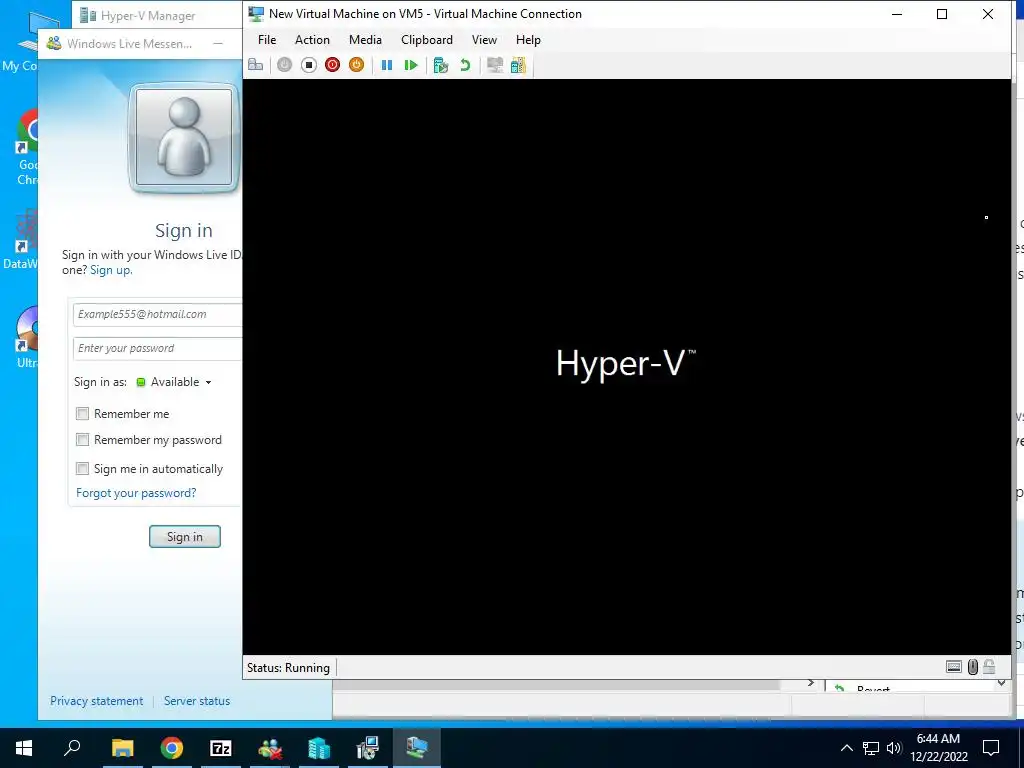Switch to Hyper-V Manager taskbar icon

coord(319,748)
